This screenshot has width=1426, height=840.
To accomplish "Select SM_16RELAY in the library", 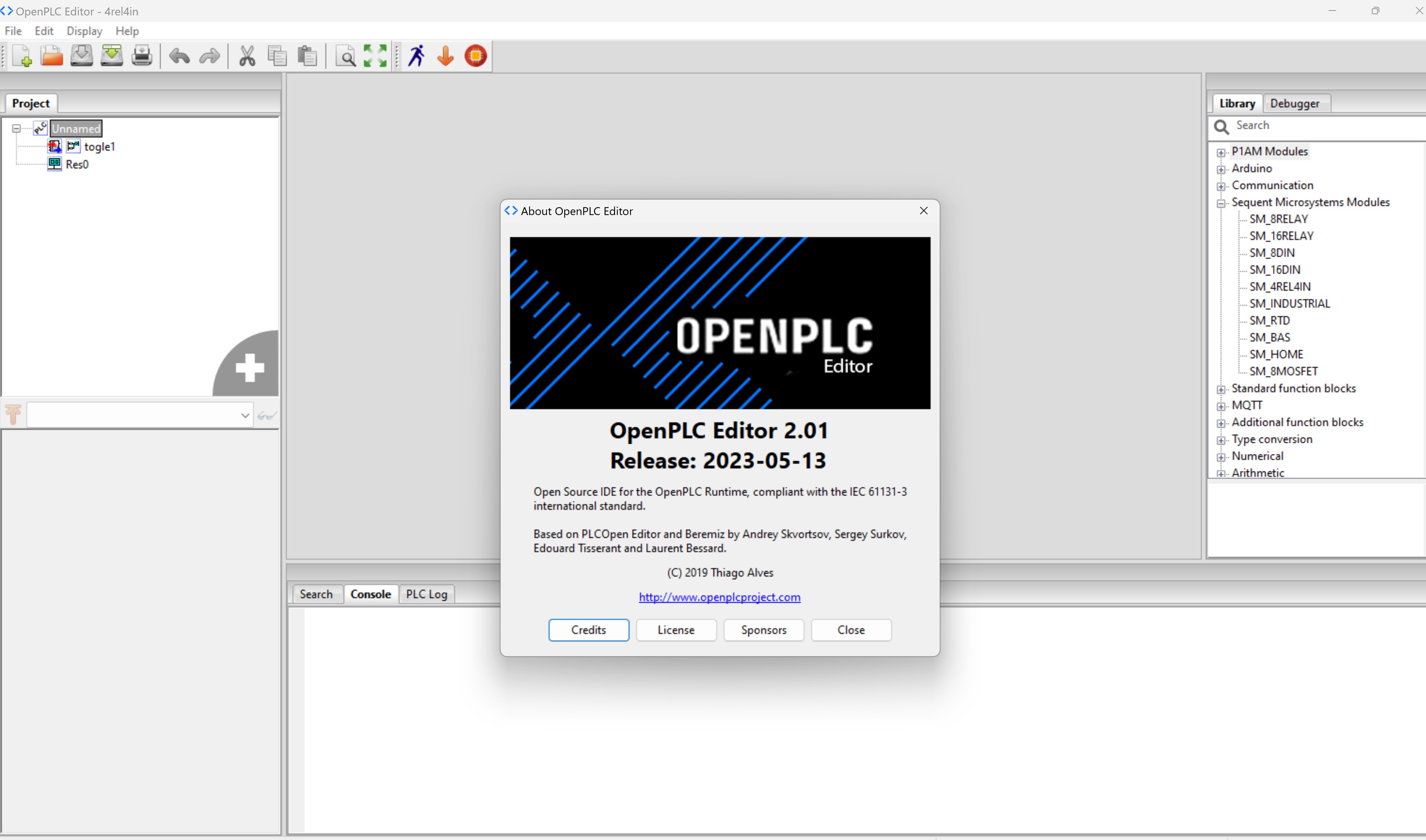I will pyautogui.click(x=1281, y=236).
